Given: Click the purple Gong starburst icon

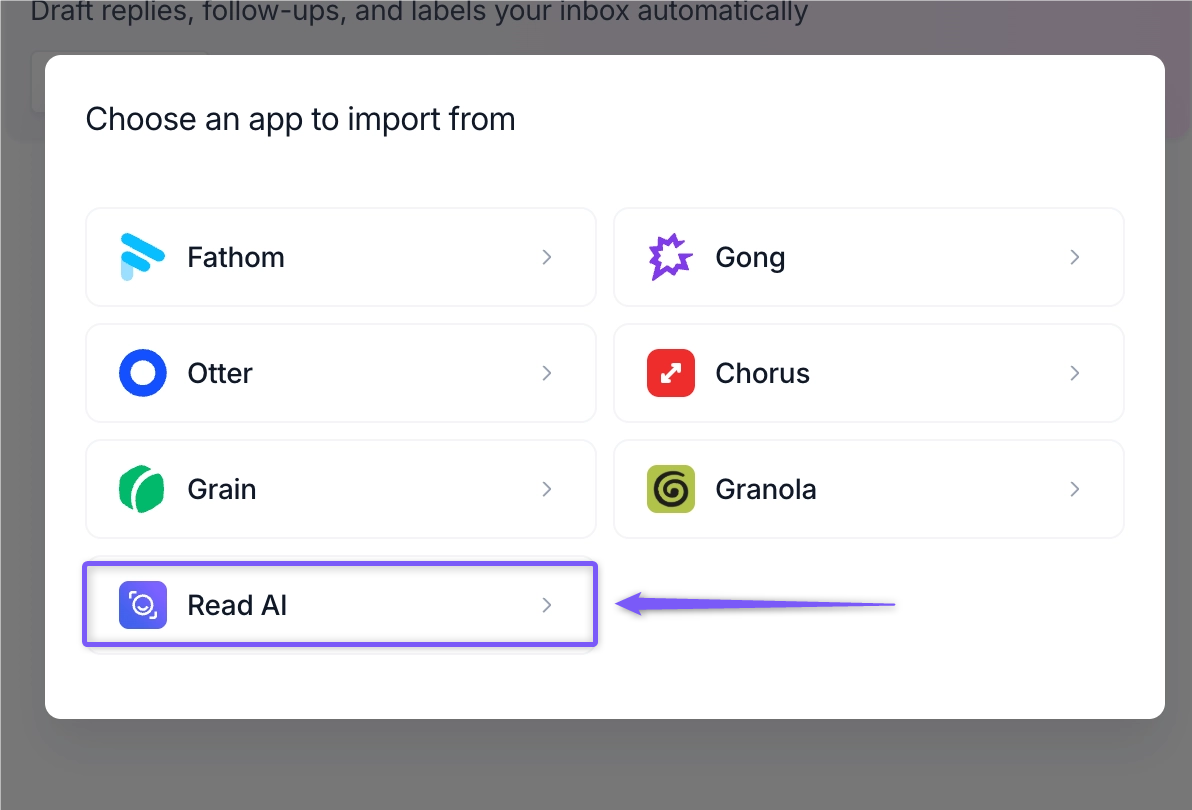Looking at the screenshot, I should point(670,257).
